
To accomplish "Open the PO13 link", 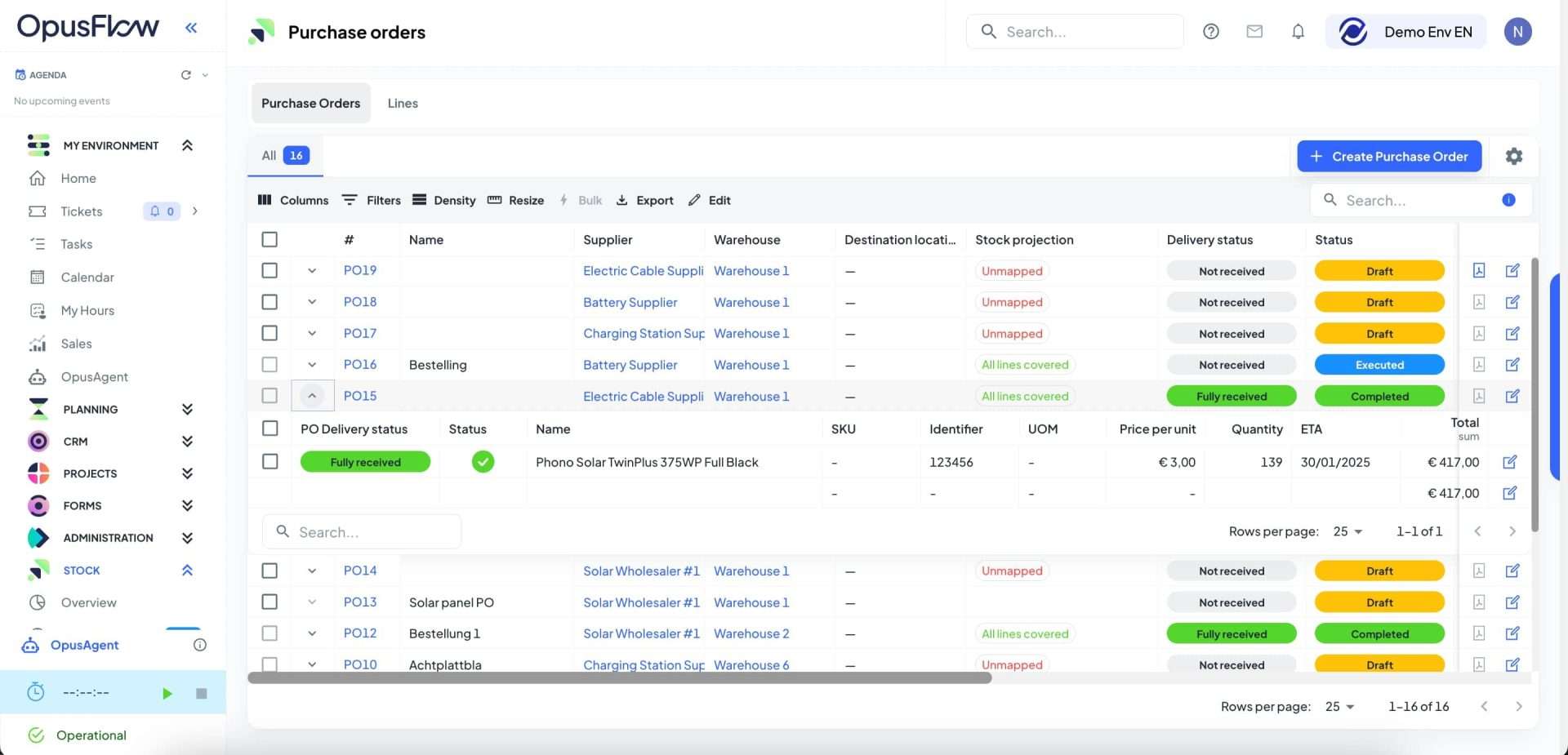I will (360, 602).
